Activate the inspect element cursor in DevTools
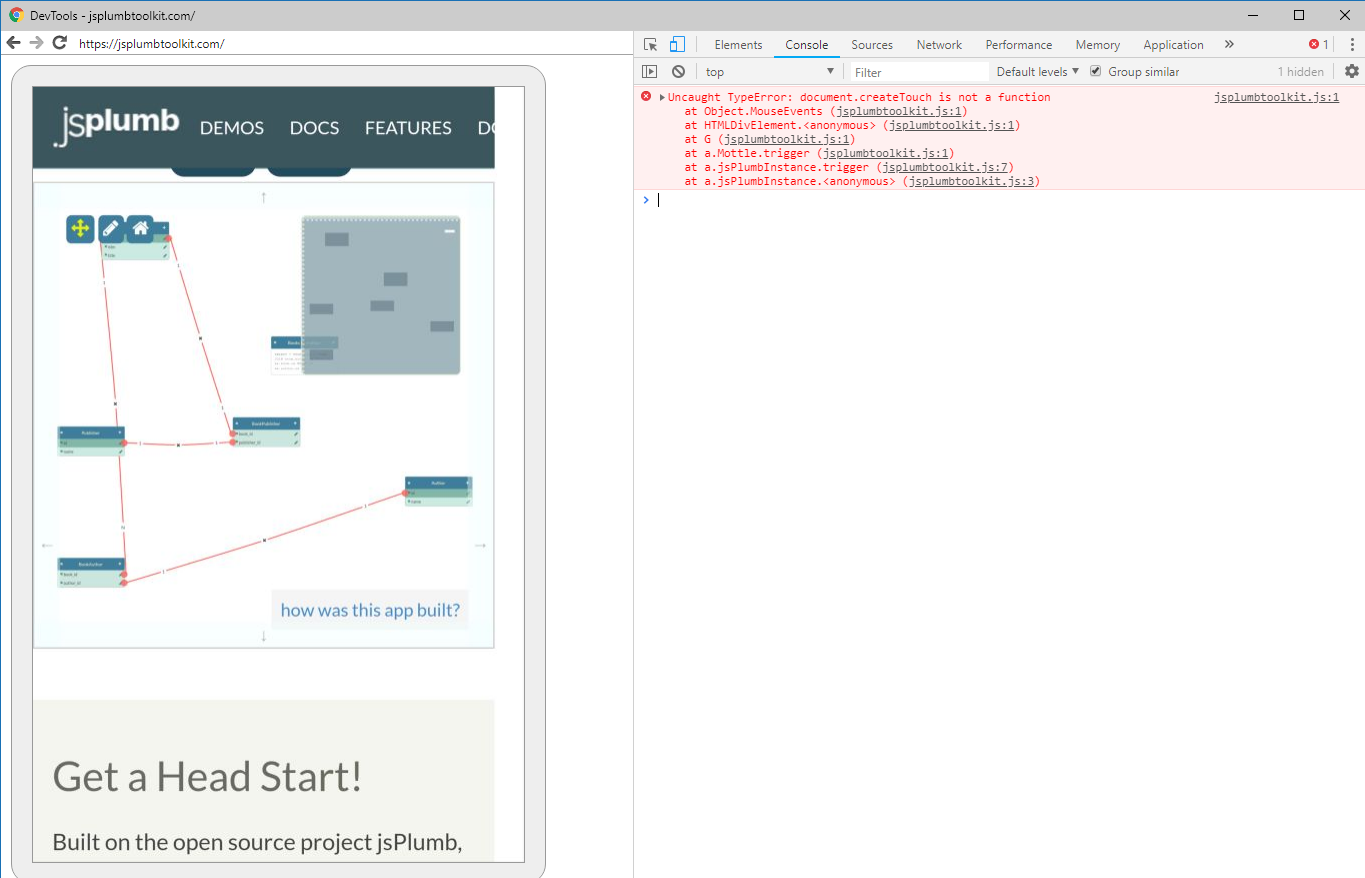The width and height of the screenshot is (1365, 878). (x=651, y=44)
